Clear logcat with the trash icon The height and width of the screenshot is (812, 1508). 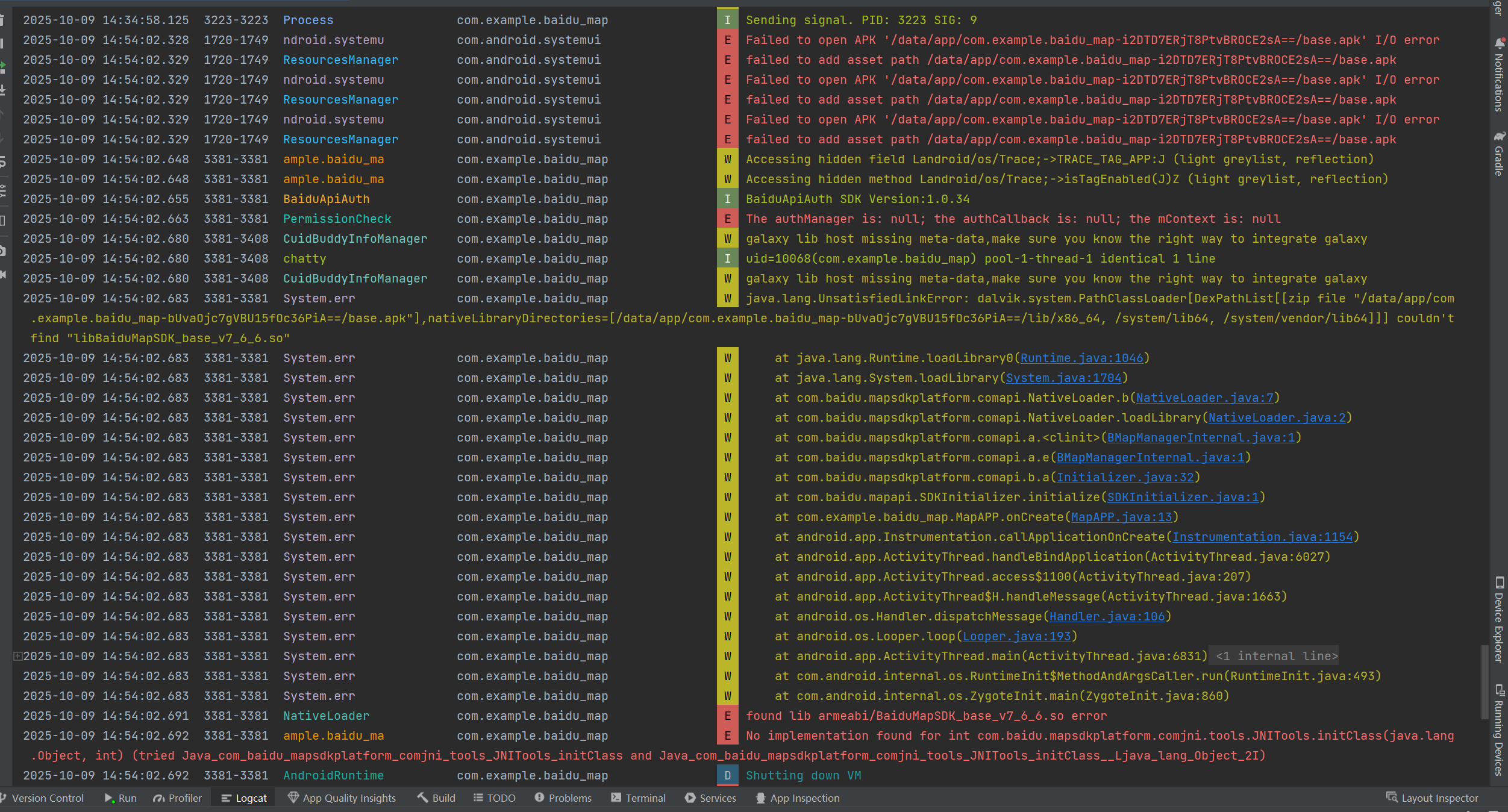tap(2, 20)
